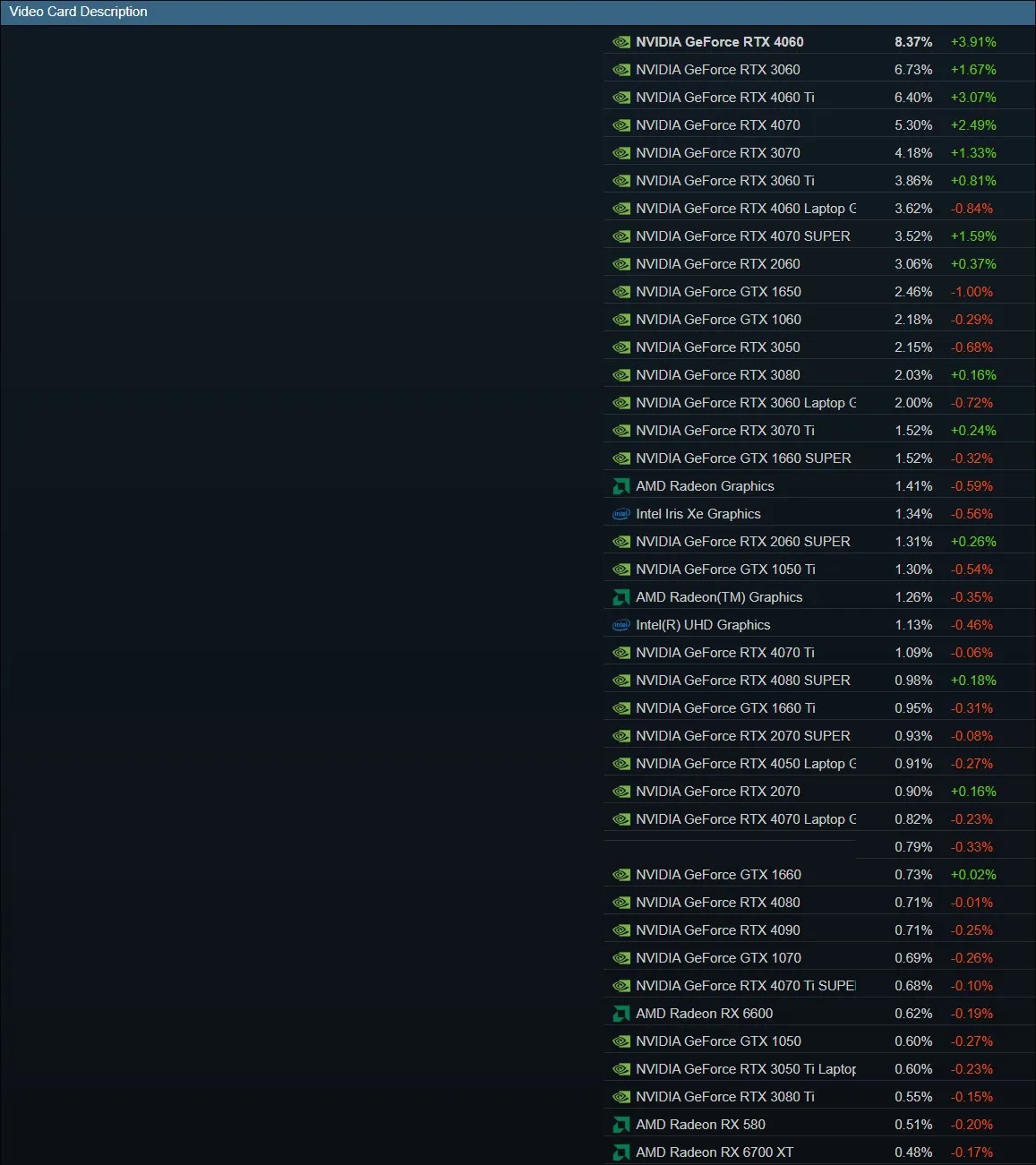Click NVIDIA icon beside RTX 4090
Screen dimensions: 1036x1165
click(621, 930)
